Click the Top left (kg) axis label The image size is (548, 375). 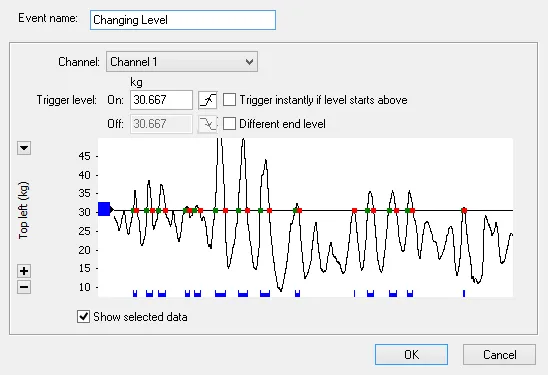click(24, 210)
